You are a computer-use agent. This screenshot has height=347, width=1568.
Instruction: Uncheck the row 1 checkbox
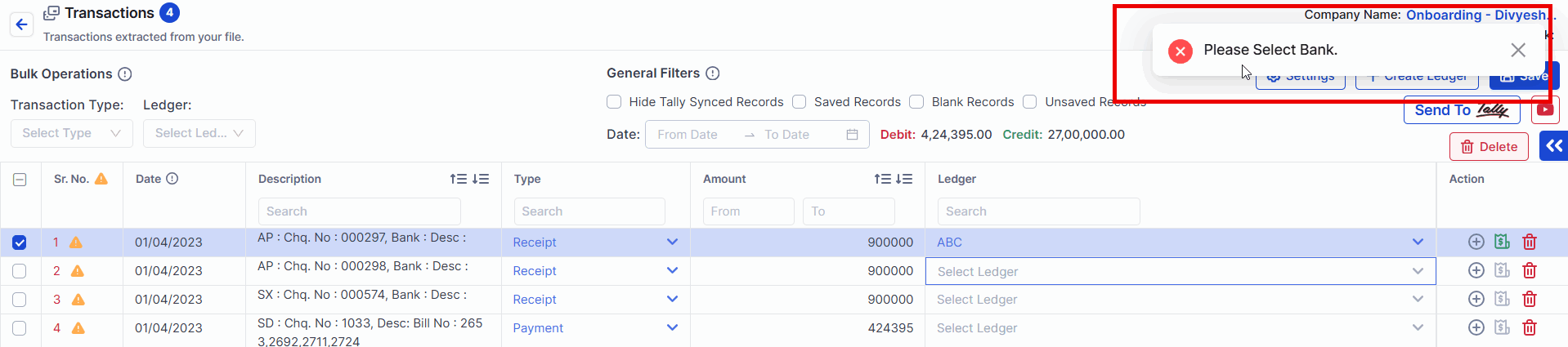point(20,242)
